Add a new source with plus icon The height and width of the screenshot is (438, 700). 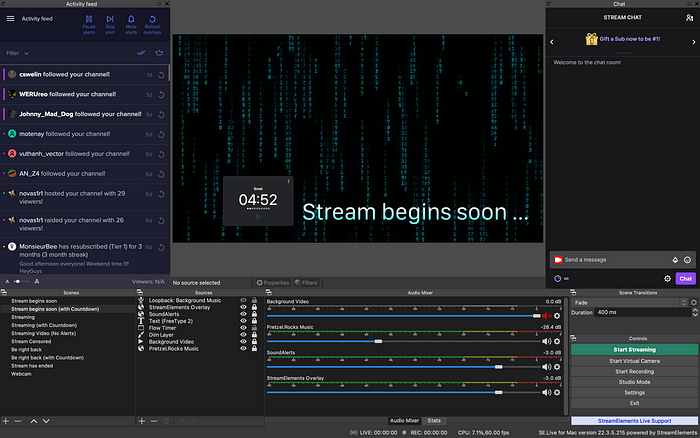(x=142, y=421)
